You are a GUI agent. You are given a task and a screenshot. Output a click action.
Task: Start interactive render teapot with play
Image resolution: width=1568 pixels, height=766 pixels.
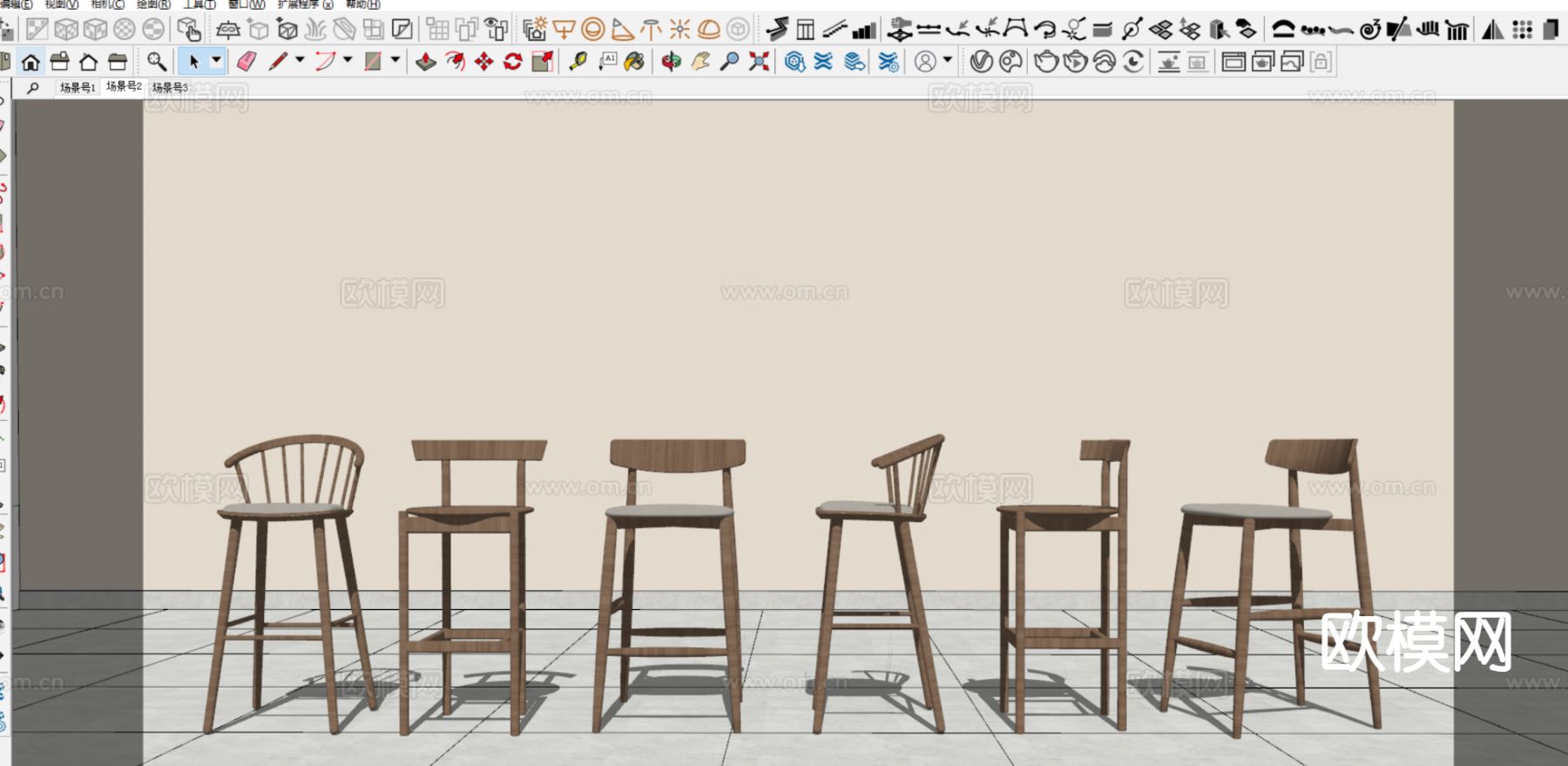pos(1075,62)
